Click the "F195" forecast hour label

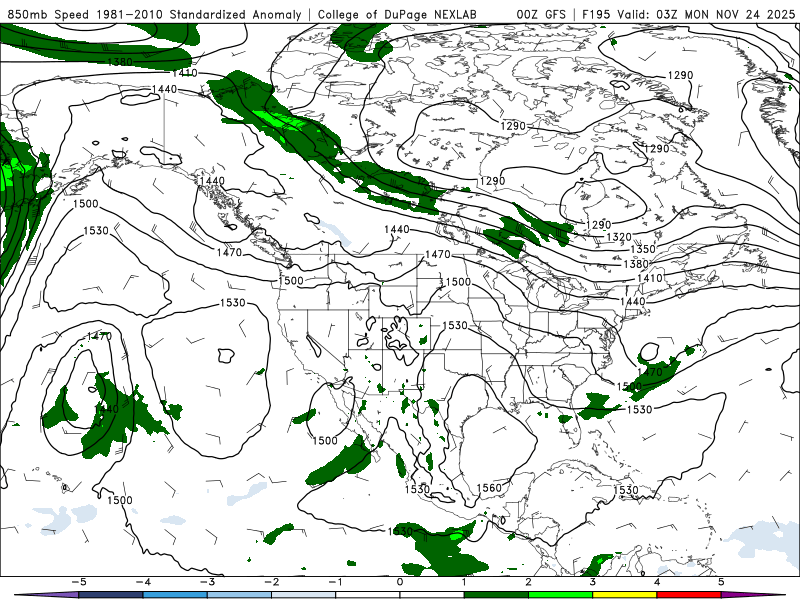pyautogui.click(x=596, y=14)
